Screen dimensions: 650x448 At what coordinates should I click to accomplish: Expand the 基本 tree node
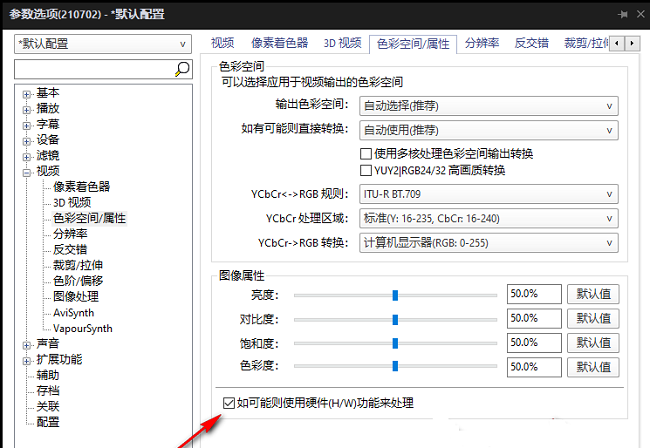point(27,94)
